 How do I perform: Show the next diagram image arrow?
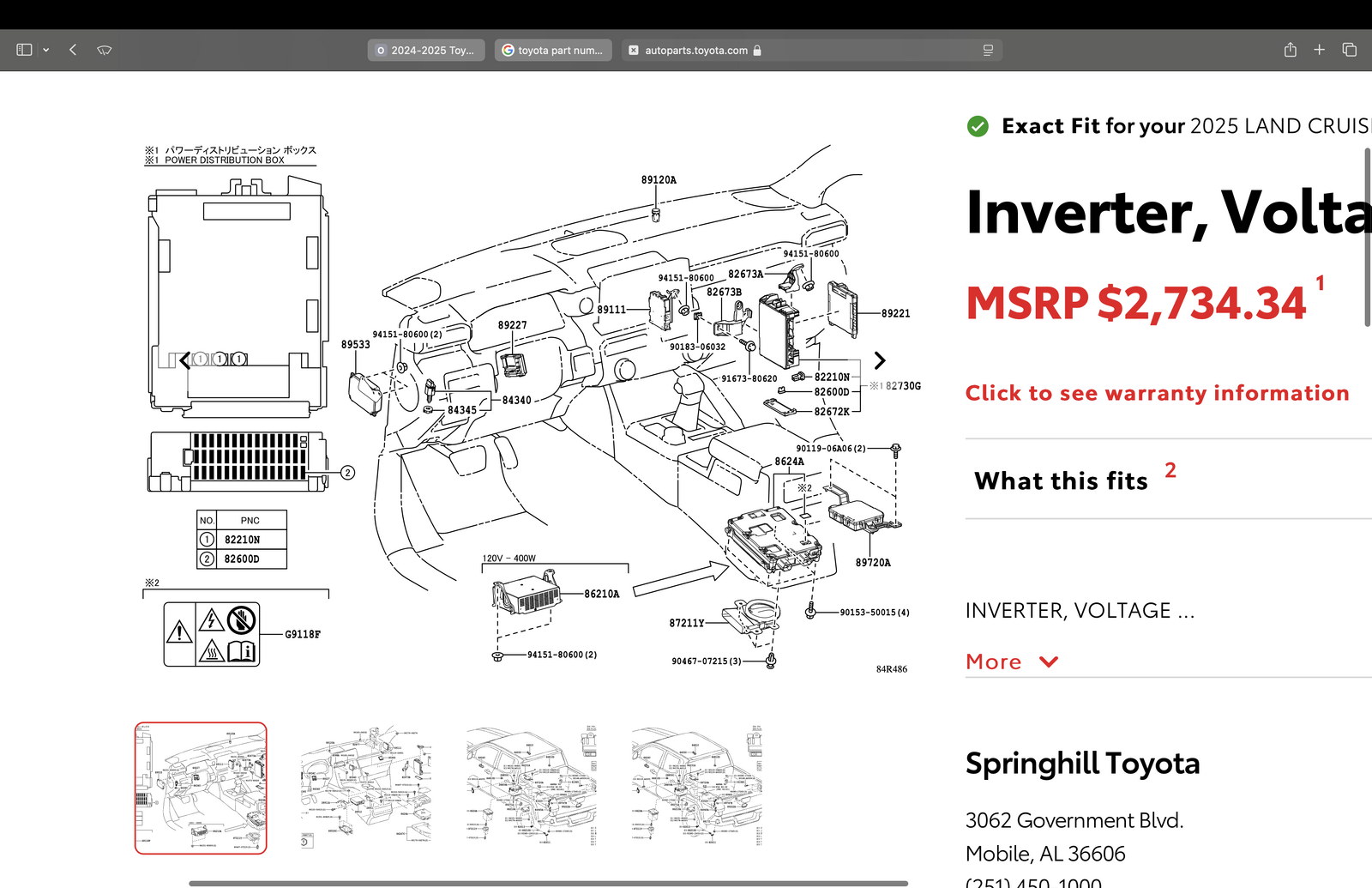[x=879, y=360]
